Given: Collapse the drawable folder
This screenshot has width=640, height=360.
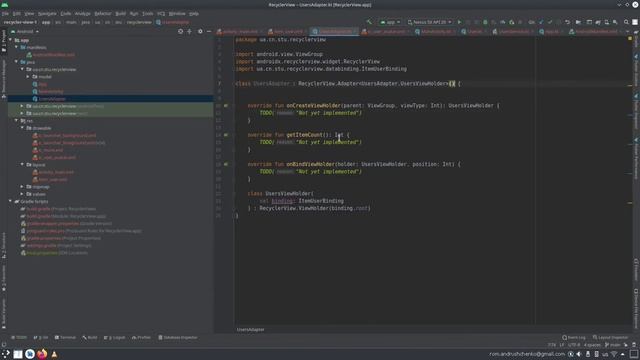Looking at the screenshot, I should [x=22, y=128].
